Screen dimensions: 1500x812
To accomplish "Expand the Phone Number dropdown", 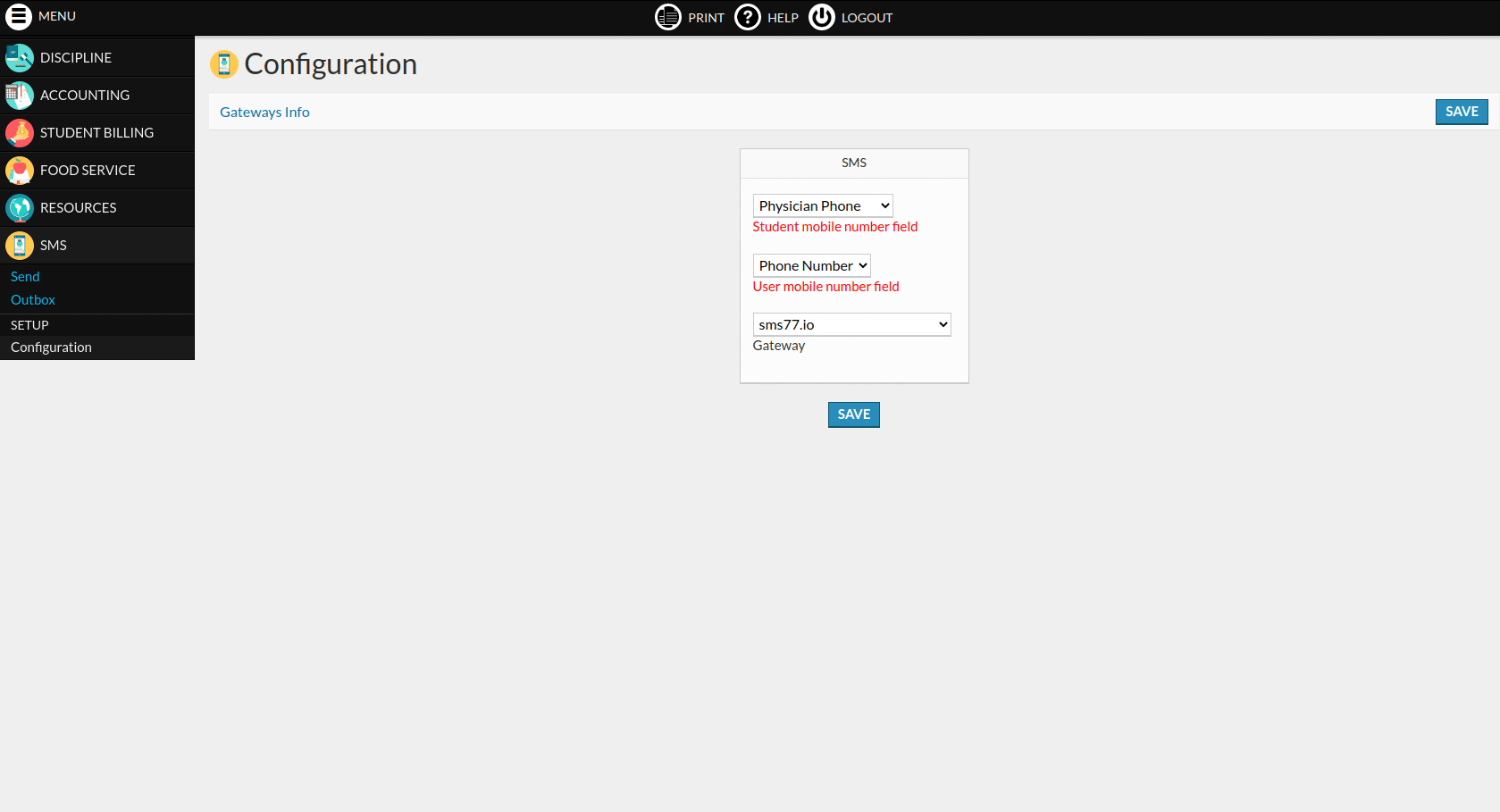I will coord(811,266).
